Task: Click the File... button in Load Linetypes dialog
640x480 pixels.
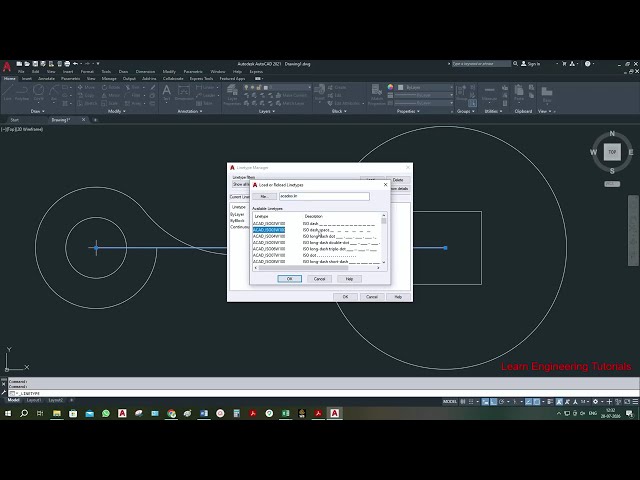Action: tap(264, 196)
